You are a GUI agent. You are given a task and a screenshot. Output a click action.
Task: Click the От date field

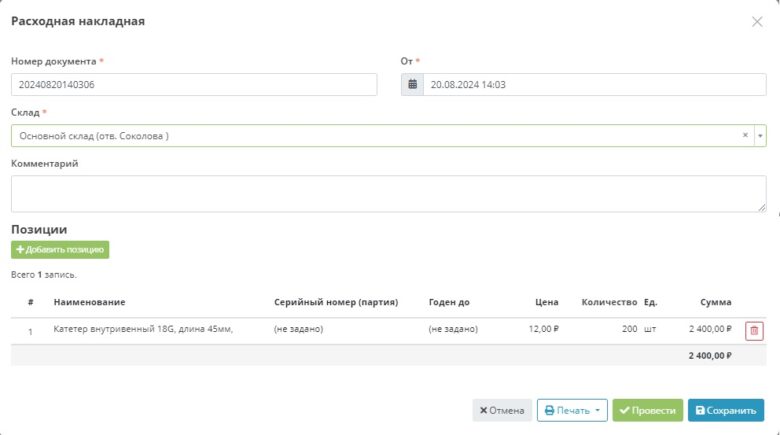click(x=594, y=85)
